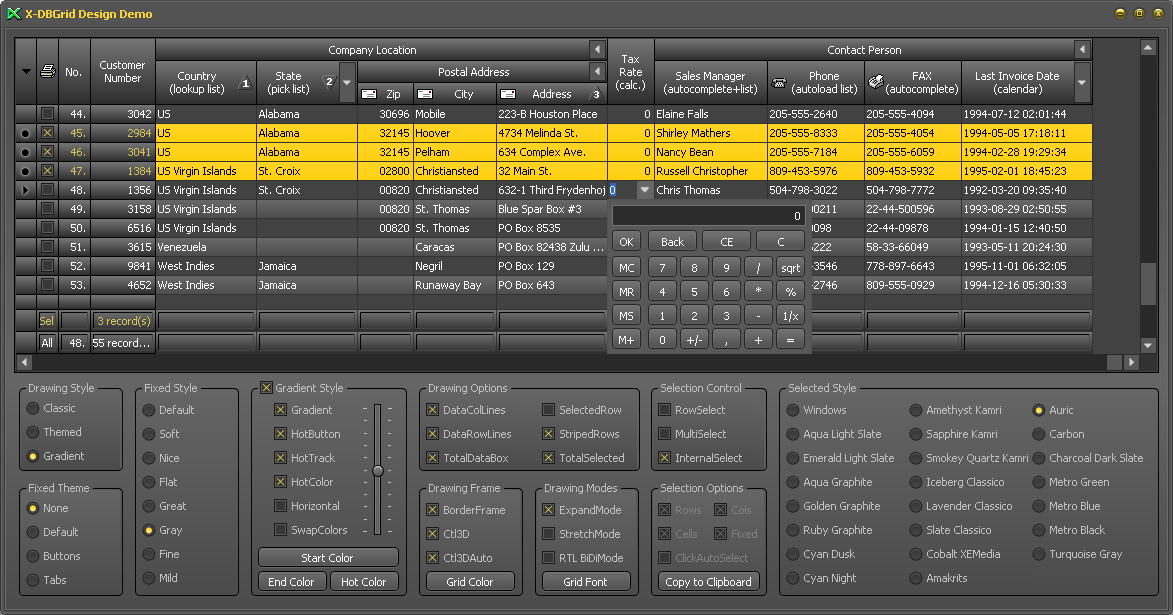The width and height of the screenshot is (1173, 615).
Task: Expand the top-left grid menu arrow
Action: click(x=26, y=71)
